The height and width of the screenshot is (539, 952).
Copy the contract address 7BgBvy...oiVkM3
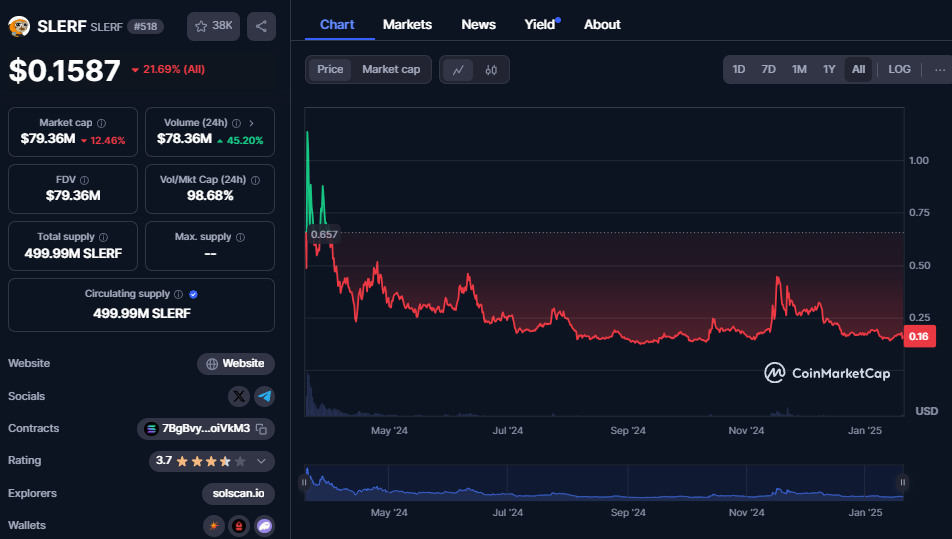[262, 429]
